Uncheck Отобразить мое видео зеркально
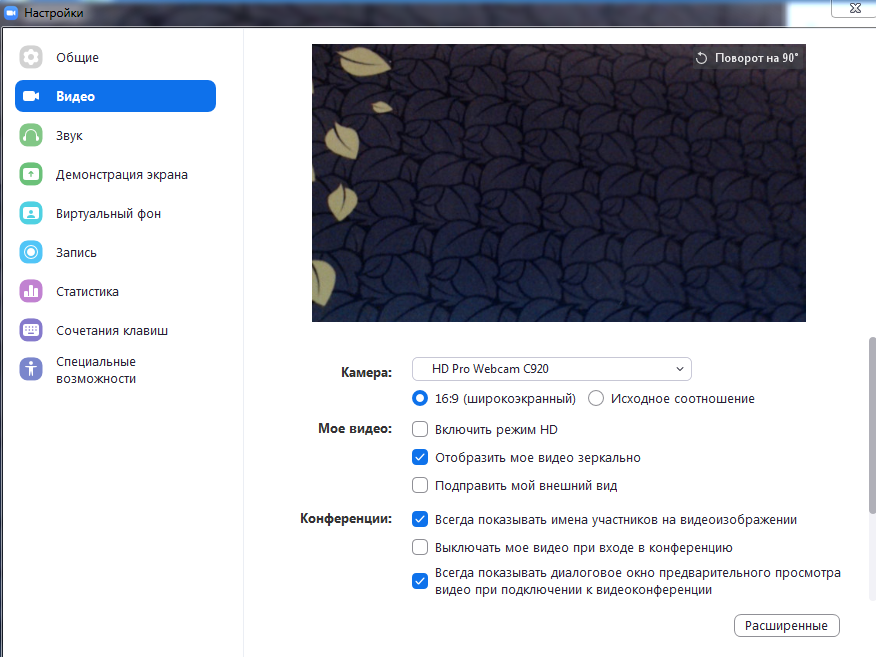This screenshot has width=876, height=657. [421, 458]
